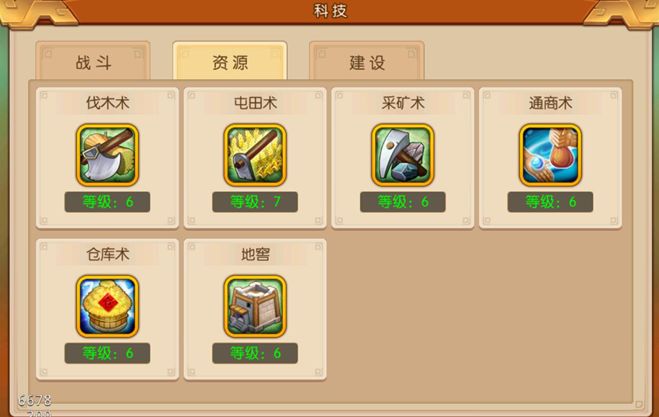Select the 地窖 cellar building icon
659x417 pixels.
tap(255, 306)
